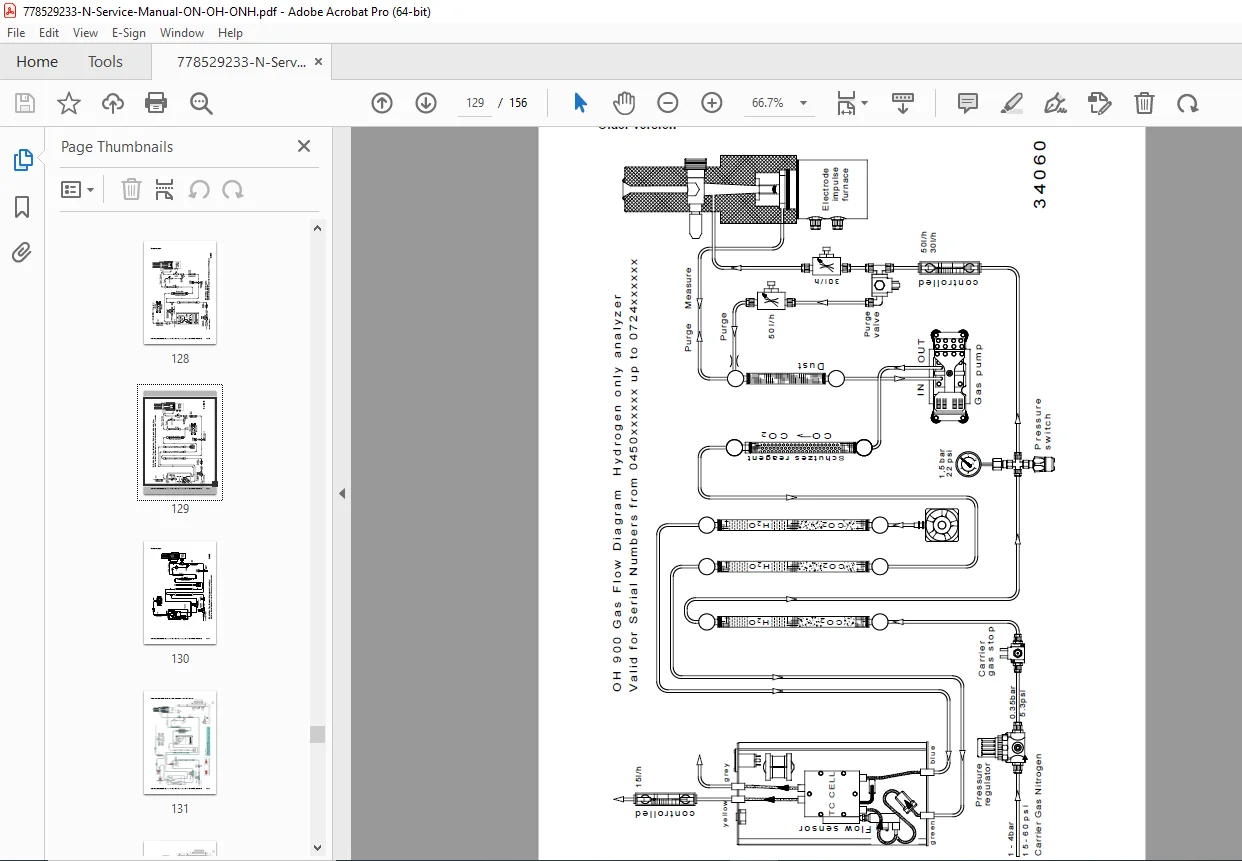Screen dimensions: 1242x861
Task: Select page 130 thumbnail
Action: click(x=180, y=592)
